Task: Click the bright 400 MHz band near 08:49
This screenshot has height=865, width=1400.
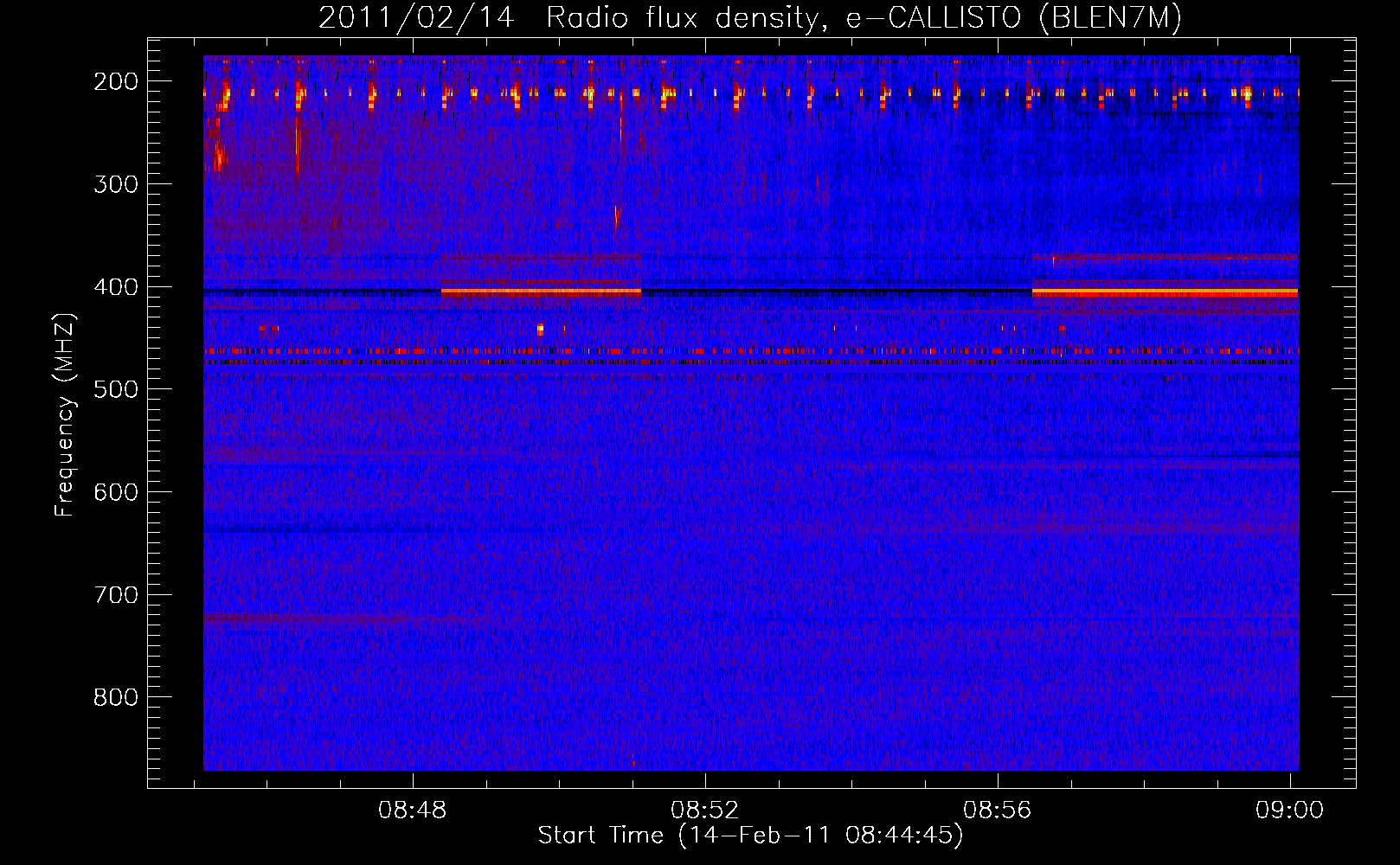Action: pos(541,292)
